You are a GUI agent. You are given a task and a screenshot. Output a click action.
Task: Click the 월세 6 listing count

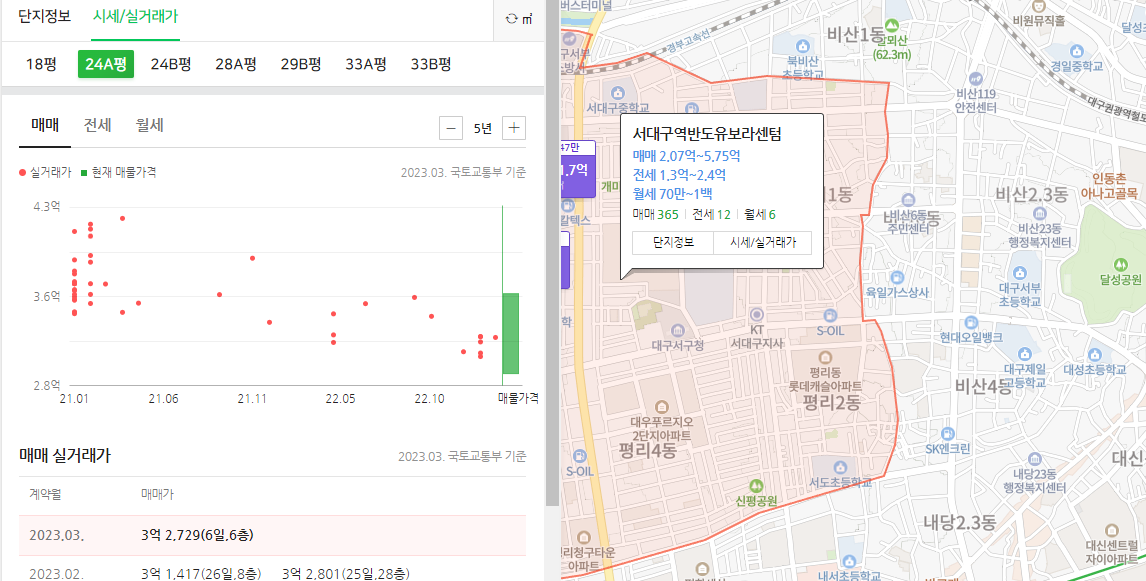(760, 214)
